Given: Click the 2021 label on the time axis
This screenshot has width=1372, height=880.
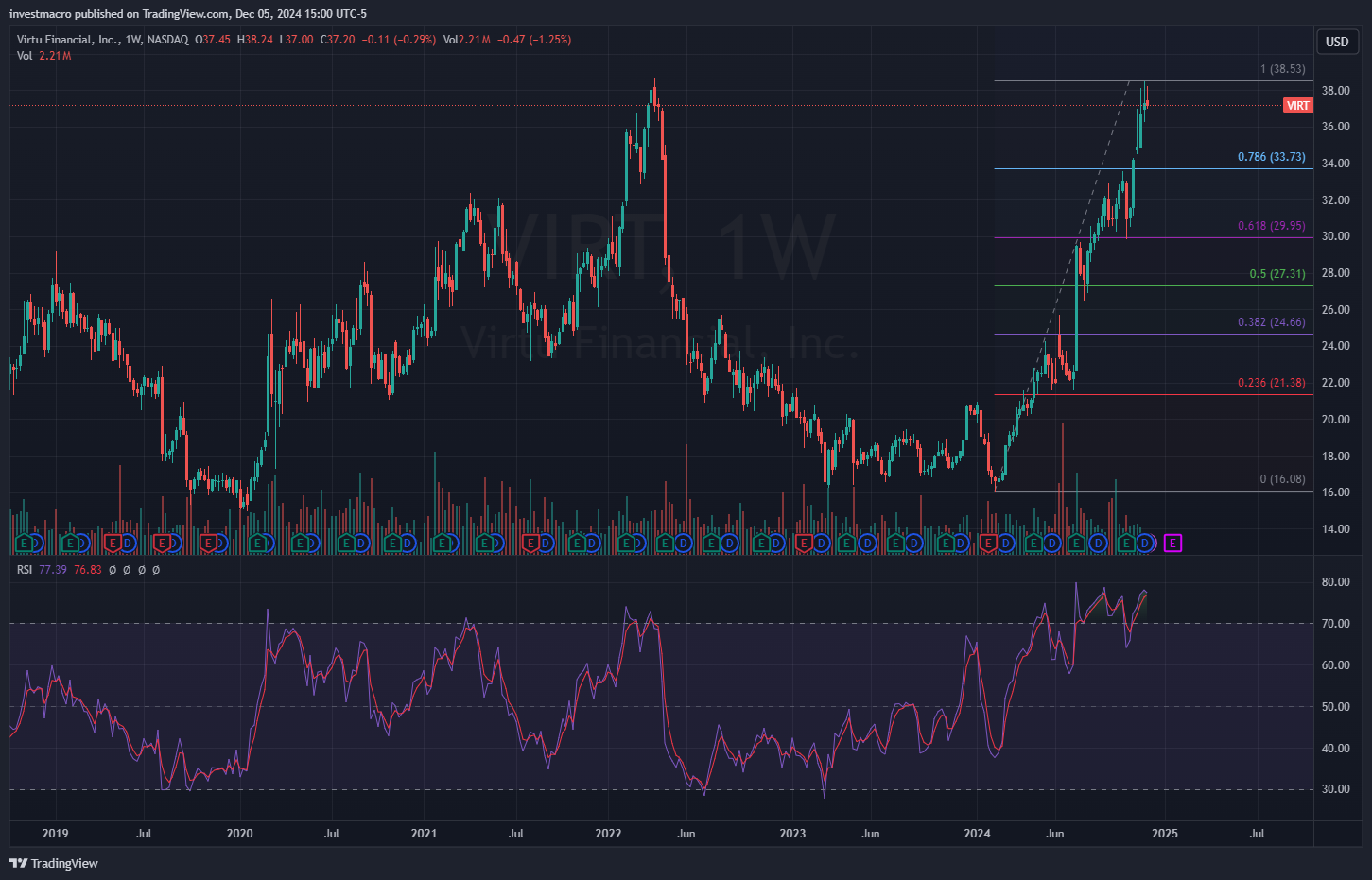Looking at the screenshot, I should coord(424,834).
